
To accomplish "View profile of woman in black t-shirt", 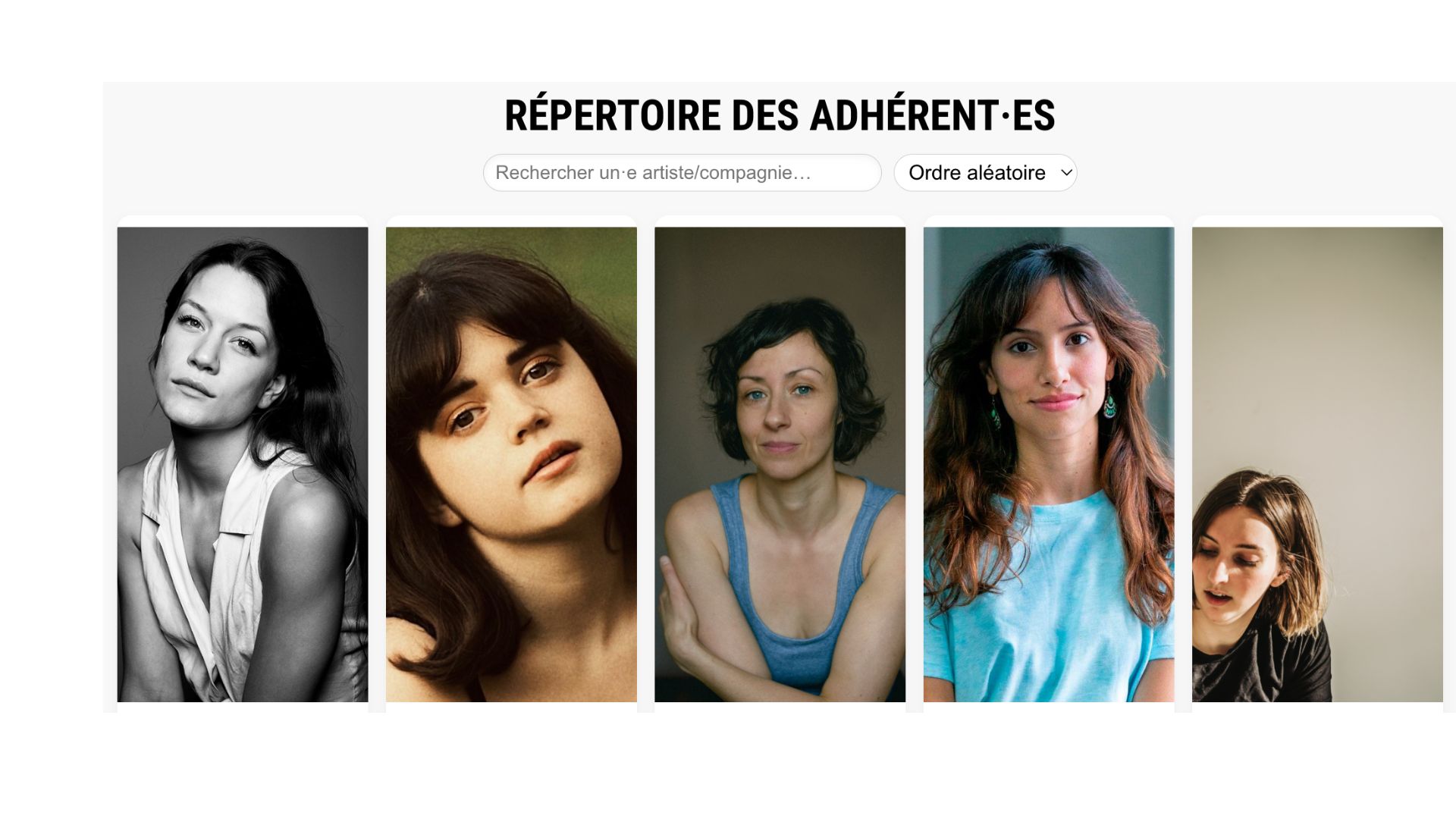I will coord(1317,464).
